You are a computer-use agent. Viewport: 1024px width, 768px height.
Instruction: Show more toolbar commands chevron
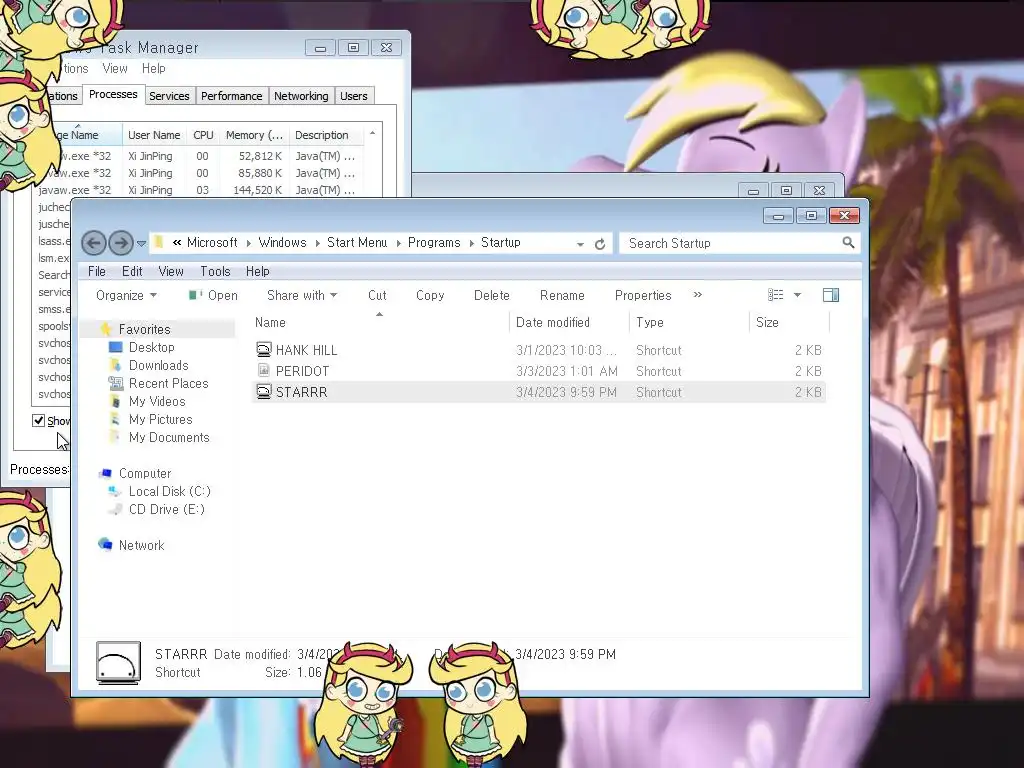pyautogui.click(x=697, y=295)
